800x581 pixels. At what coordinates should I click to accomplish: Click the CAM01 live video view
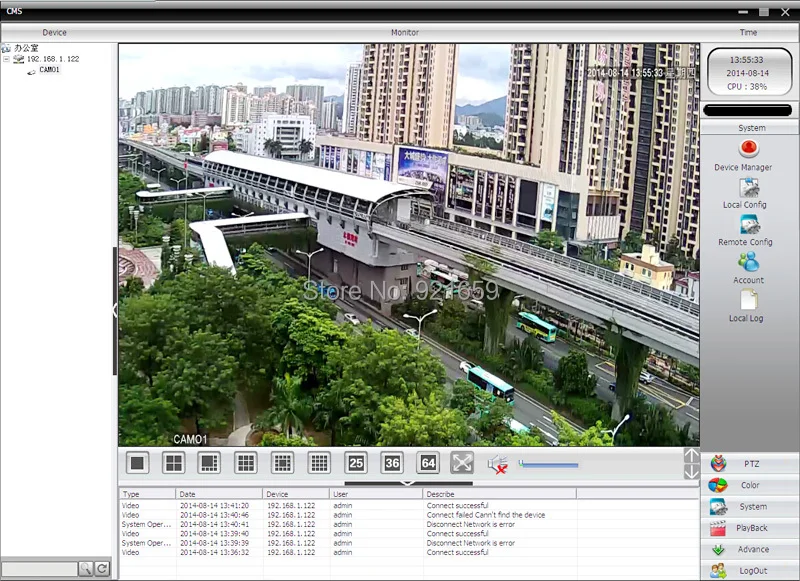(409, 245)
